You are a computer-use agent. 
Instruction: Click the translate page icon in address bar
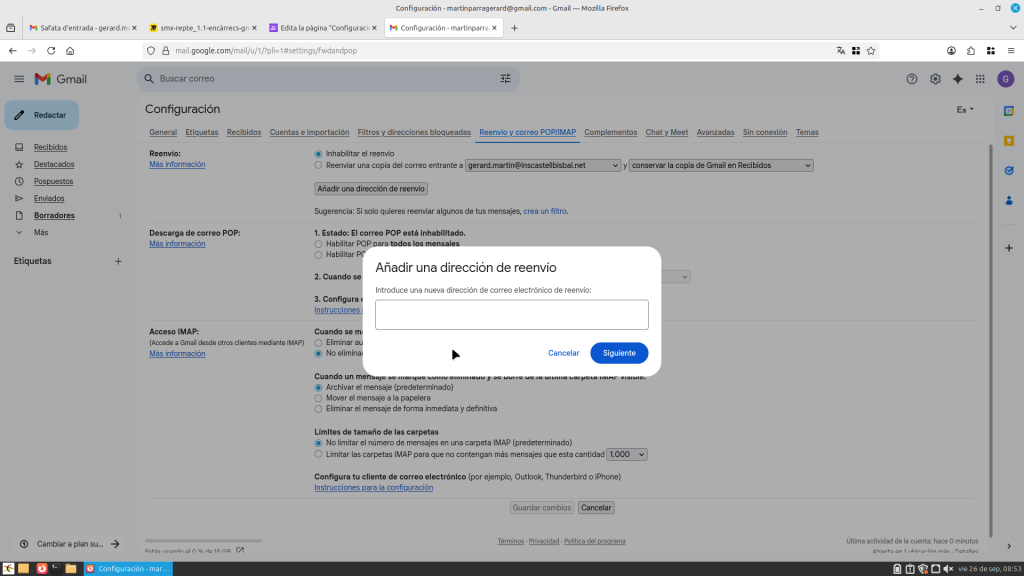click(841, 50)
